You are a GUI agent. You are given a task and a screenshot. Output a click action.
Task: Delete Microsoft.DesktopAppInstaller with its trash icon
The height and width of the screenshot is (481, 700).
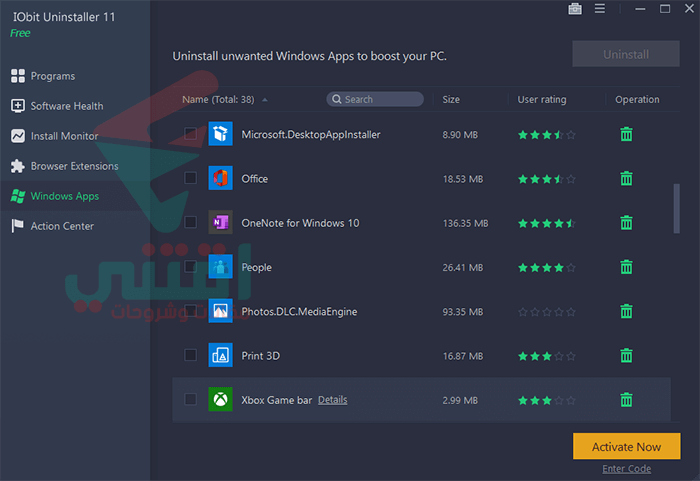coord(626,134)
